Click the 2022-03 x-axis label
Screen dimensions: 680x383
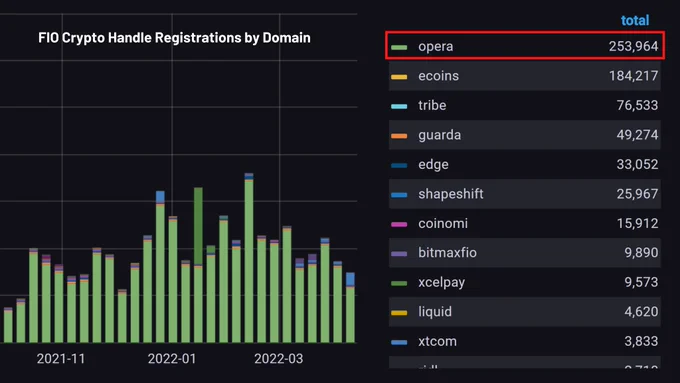coord(278,359)
